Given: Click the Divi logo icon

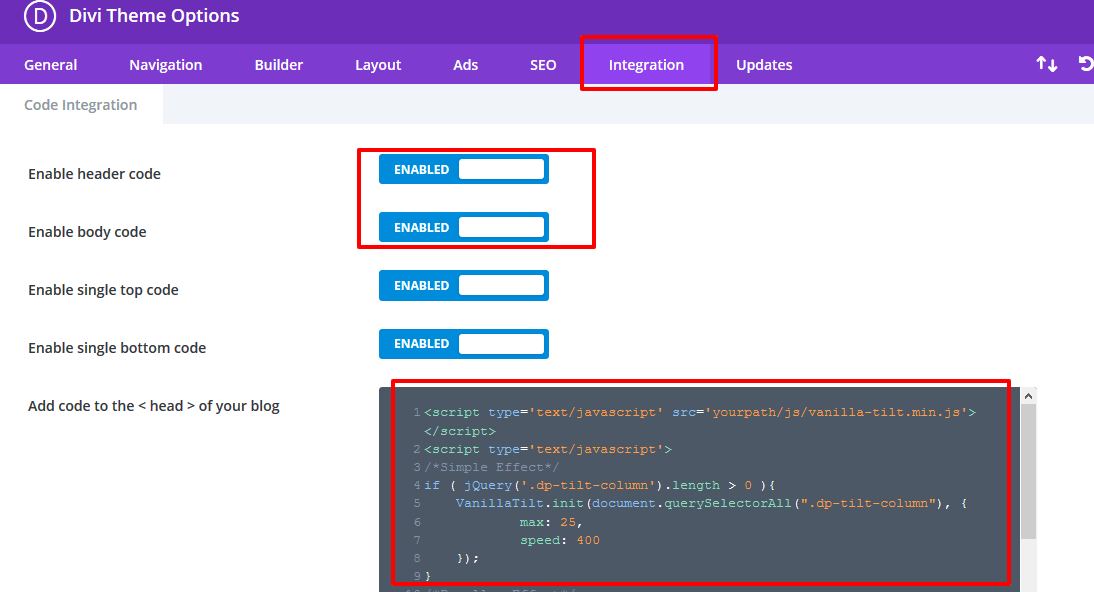Looking at the screenshot, I should click(40, 16).
